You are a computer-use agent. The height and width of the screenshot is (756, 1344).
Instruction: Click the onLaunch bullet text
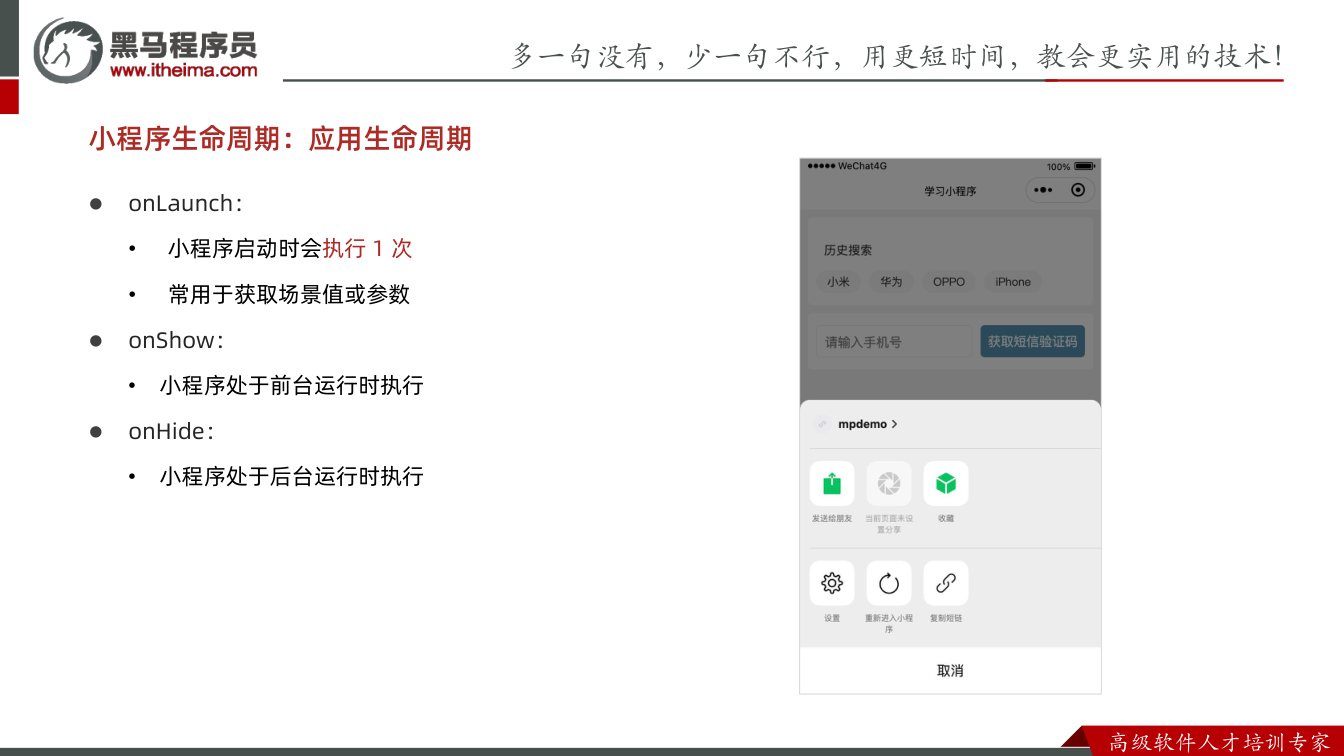tap(185, 203)
